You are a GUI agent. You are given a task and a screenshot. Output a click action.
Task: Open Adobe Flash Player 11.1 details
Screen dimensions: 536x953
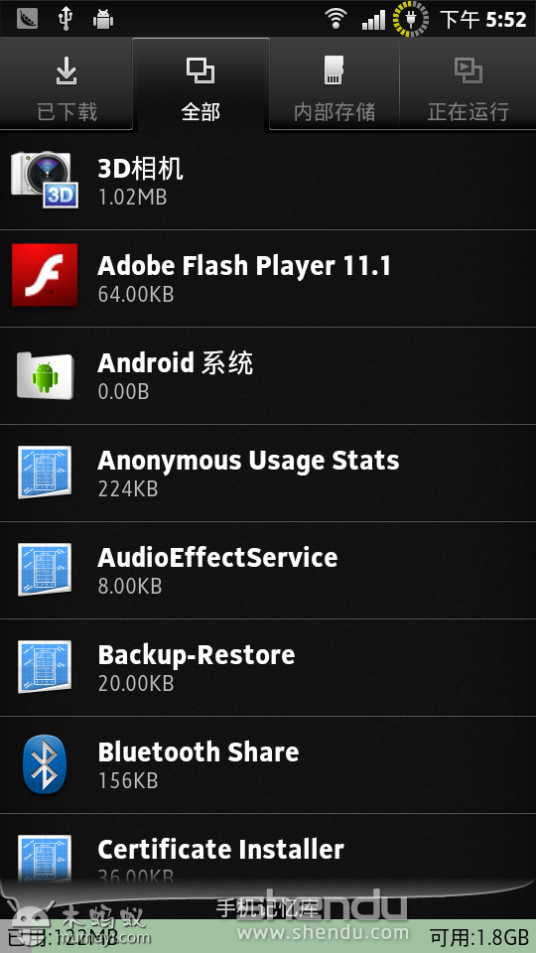268,278
